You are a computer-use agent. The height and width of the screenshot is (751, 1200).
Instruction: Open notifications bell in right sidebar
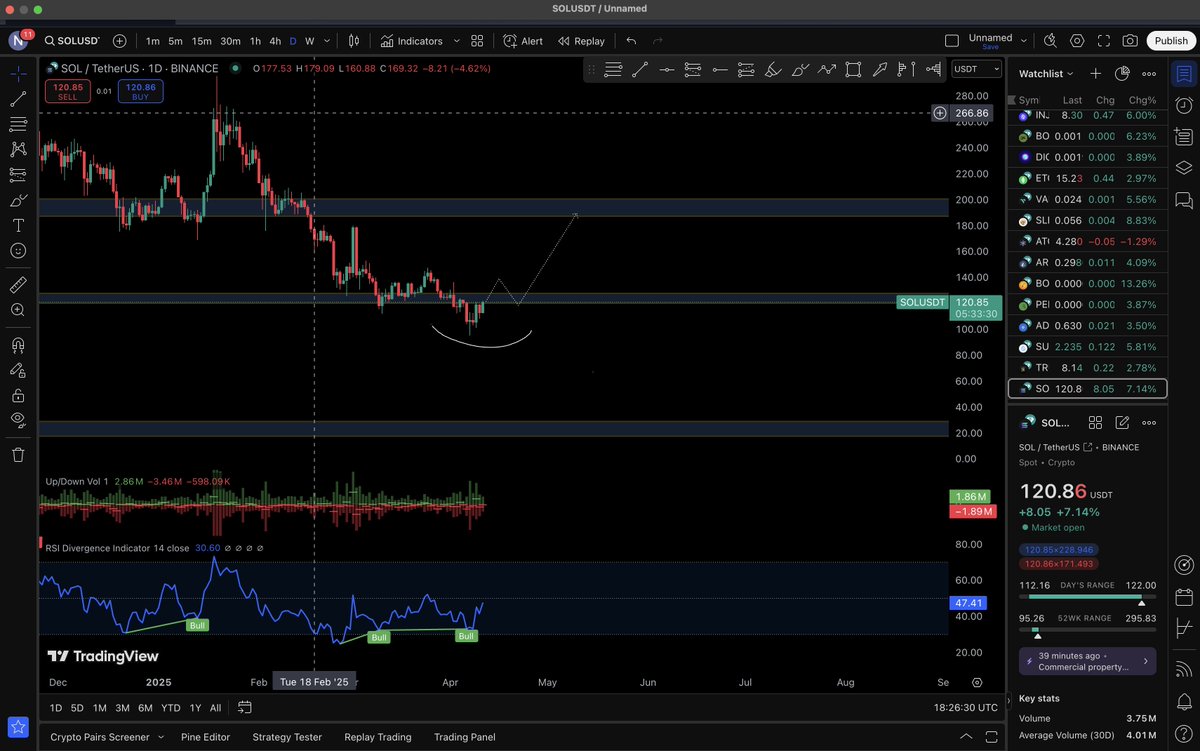1184,702
